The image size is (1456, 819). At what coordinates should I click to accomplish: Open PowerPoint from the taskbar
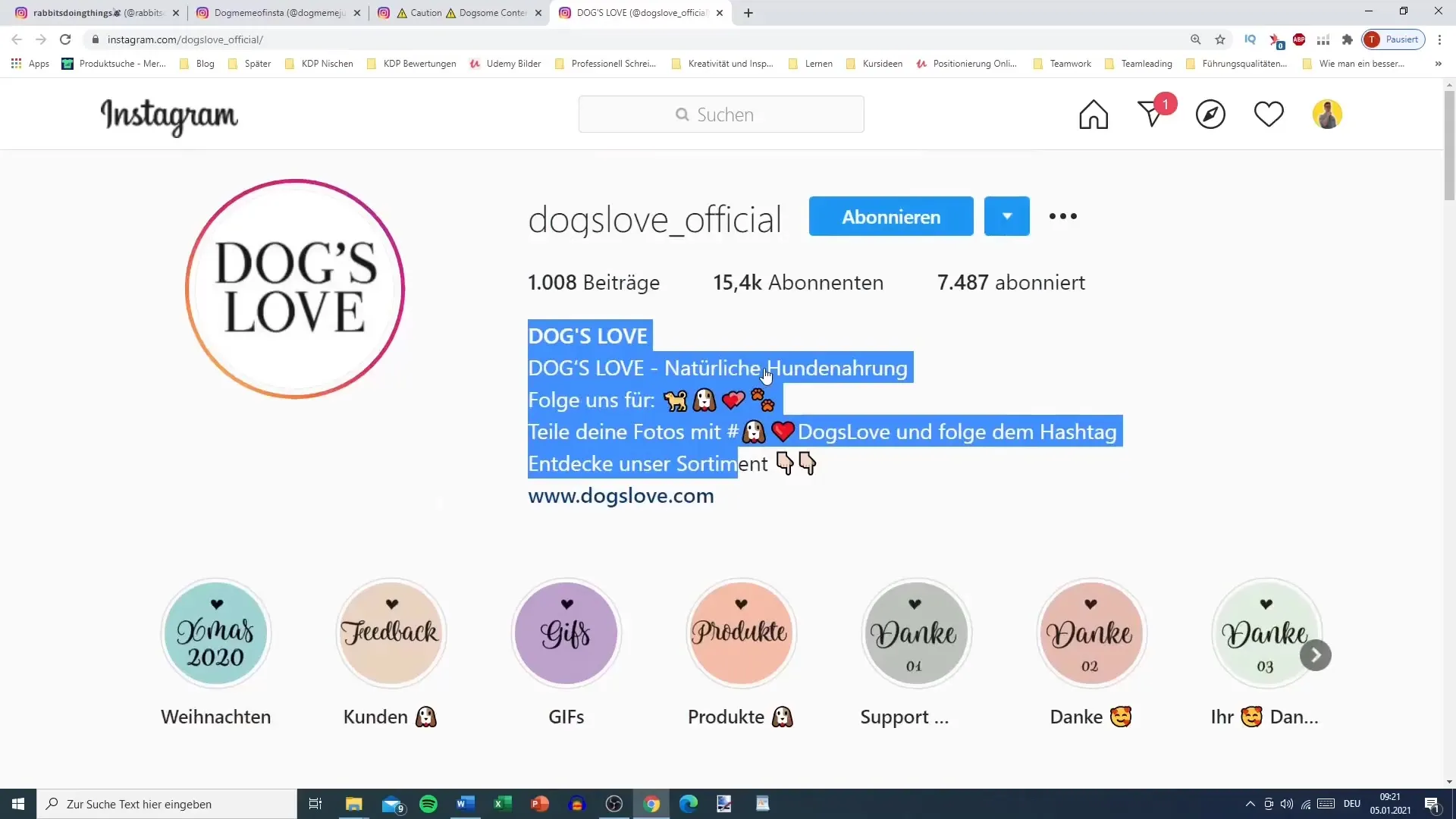pos(540,804)
